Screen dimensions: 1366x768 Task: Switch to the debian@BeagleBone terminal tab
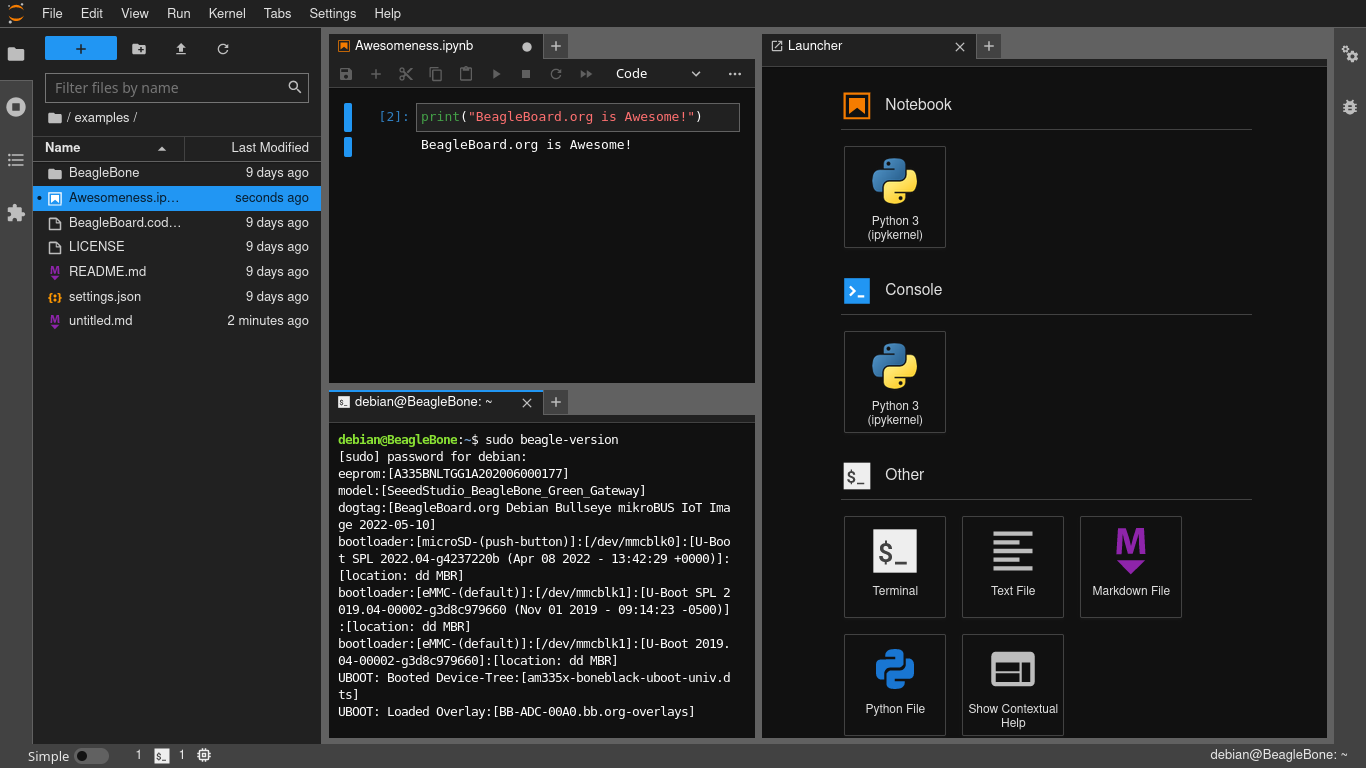click(436, 402)
